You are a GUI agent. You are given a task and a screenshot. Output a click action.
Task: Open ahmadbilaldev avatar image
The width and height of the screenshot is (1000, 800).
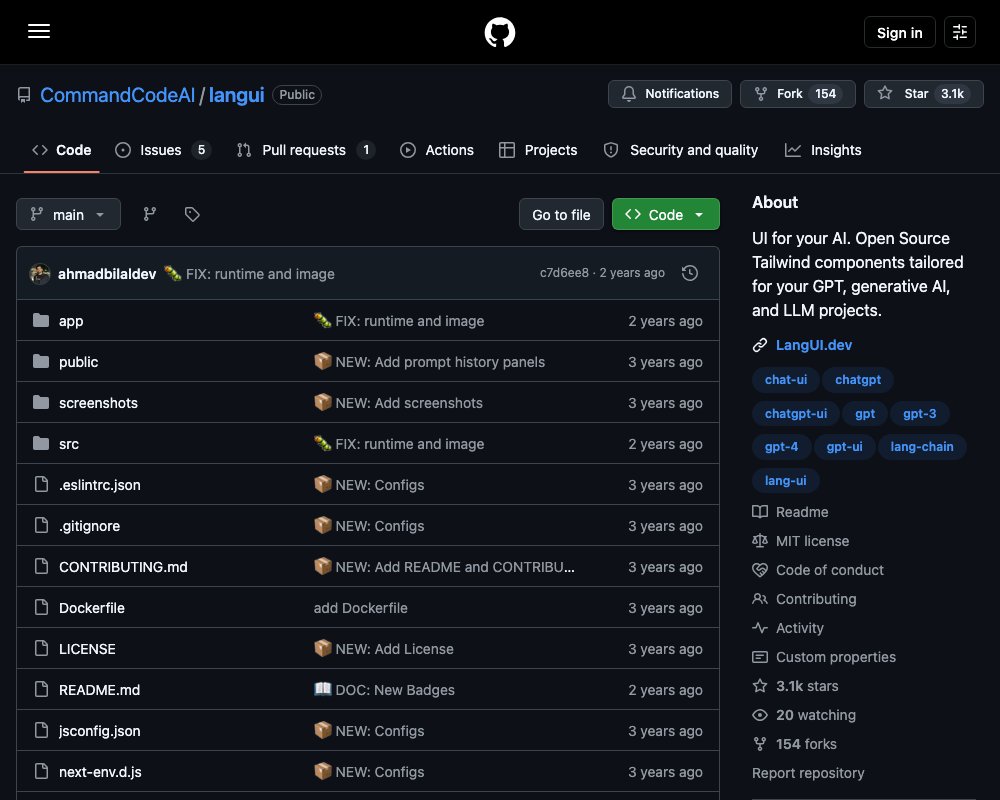pyautogui.click(x=40, y=274)
